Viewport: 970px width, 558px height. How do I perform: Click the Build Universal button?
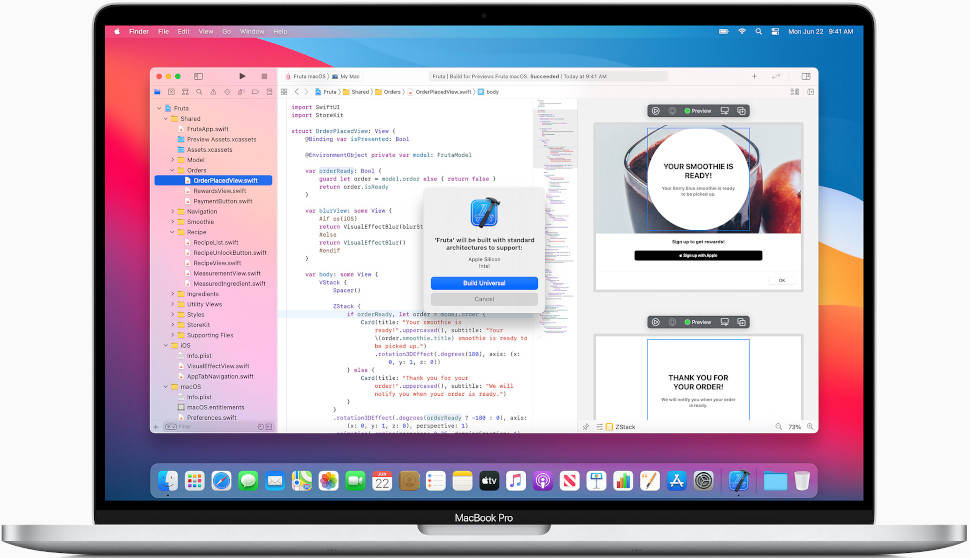click(484, 283)
